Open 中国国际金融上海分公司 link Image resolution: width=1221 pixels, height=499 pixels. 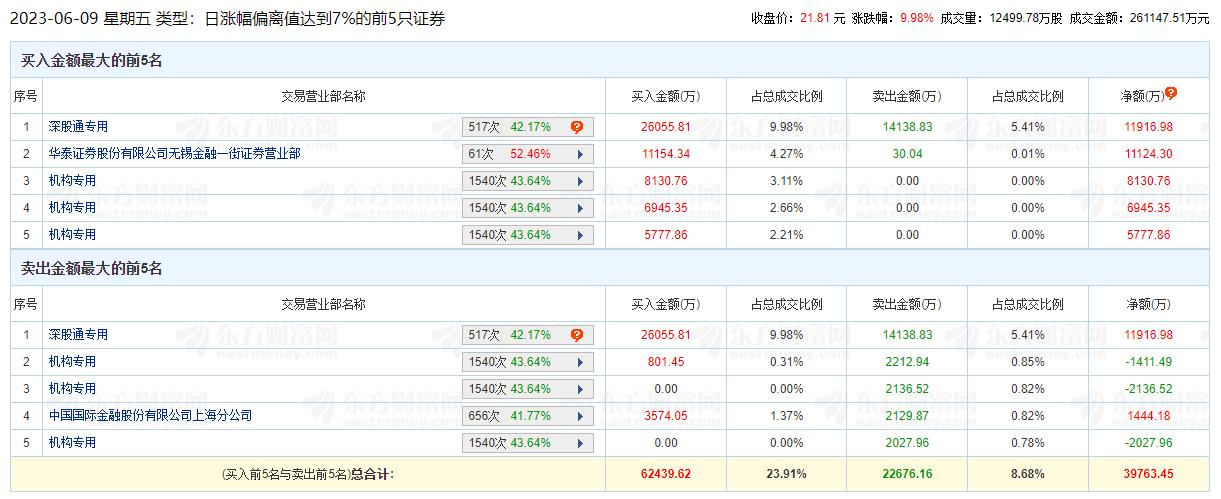pyautogui.click(x=150, y=415)
